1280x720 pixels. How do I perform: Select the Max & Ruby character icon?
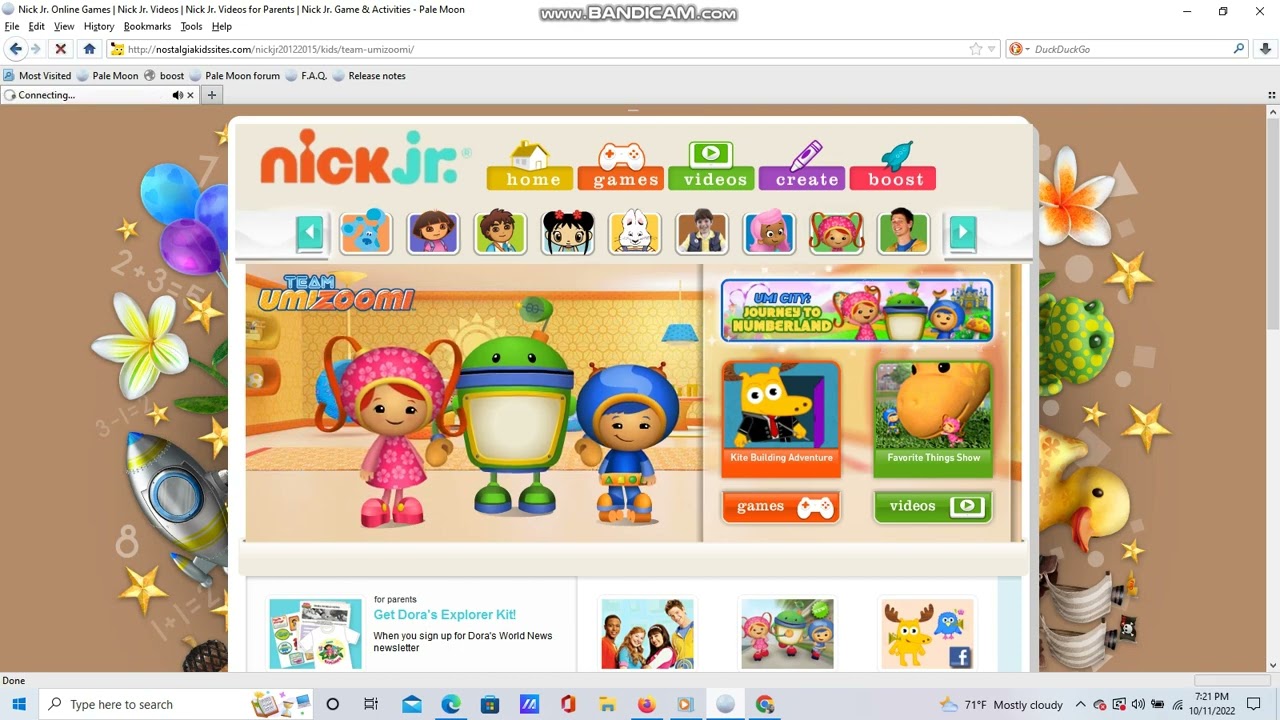[x=635, y=233]
